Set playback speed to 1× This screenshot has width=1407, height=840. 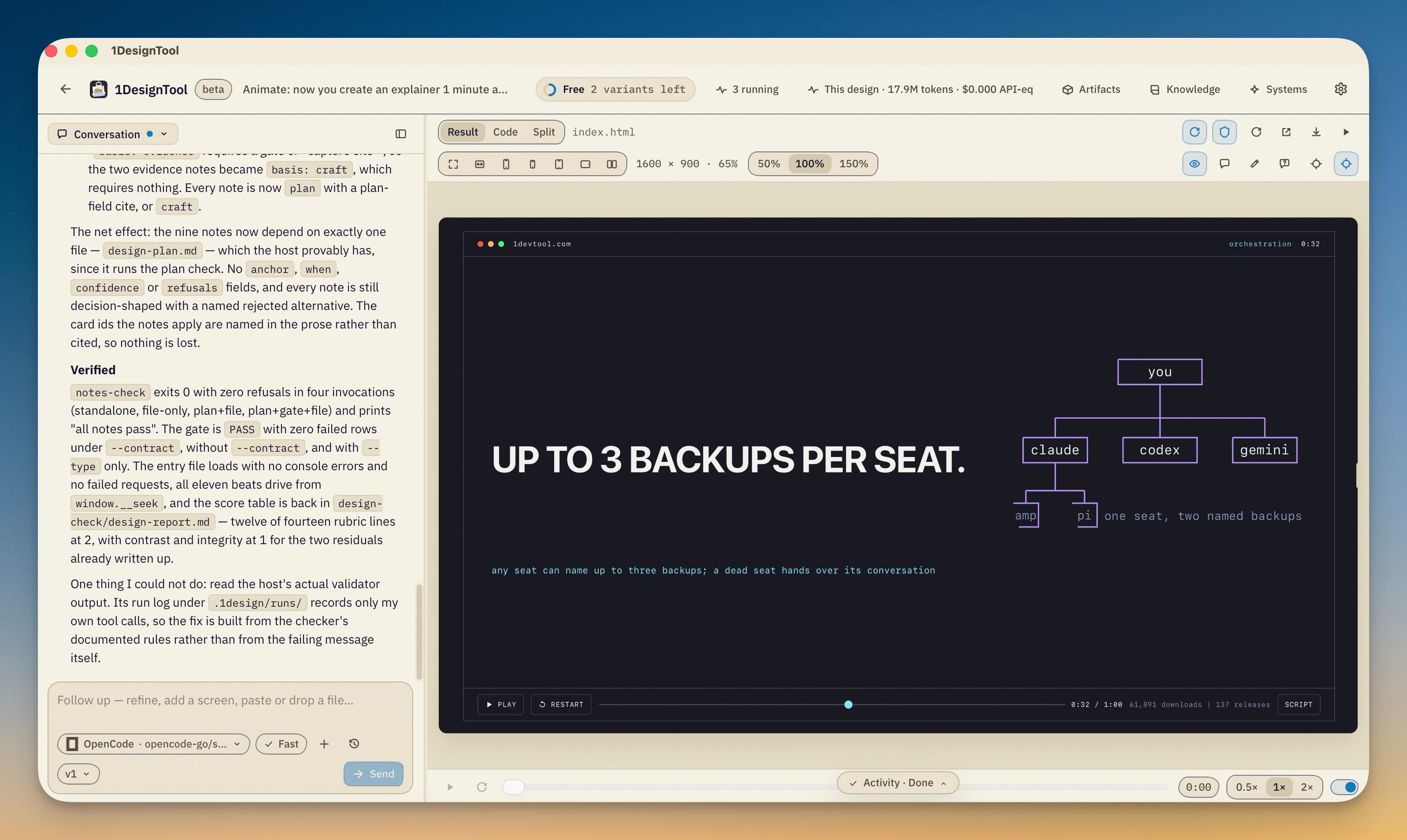click(1279, 787)
